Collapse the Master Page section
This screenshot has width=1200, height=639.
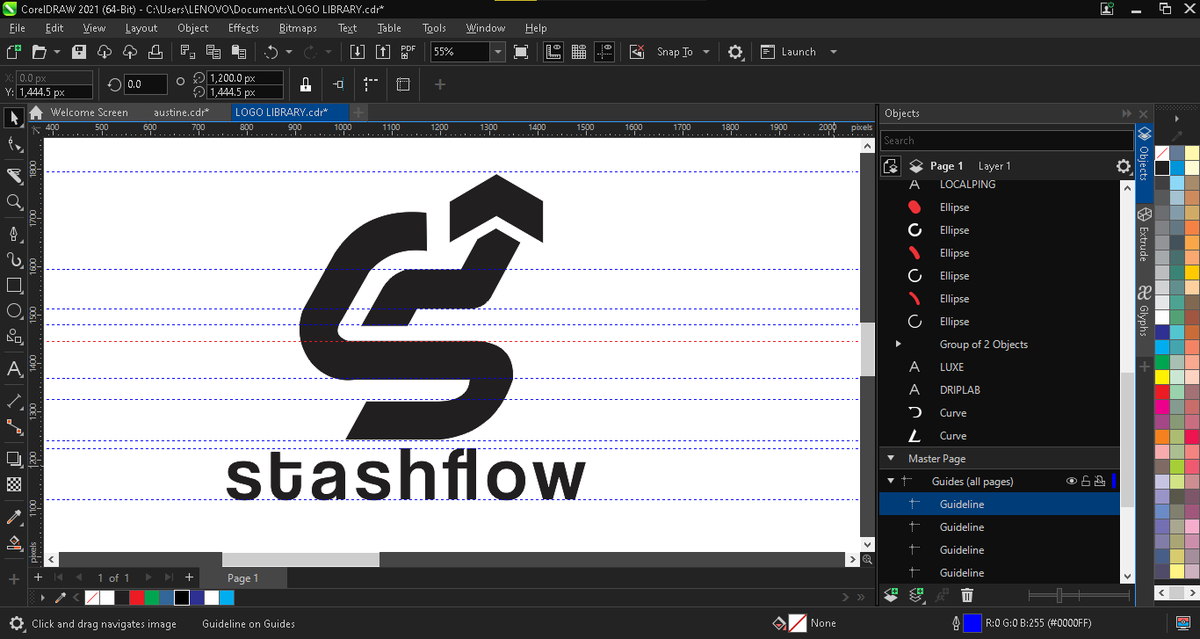tap(890, 458)
